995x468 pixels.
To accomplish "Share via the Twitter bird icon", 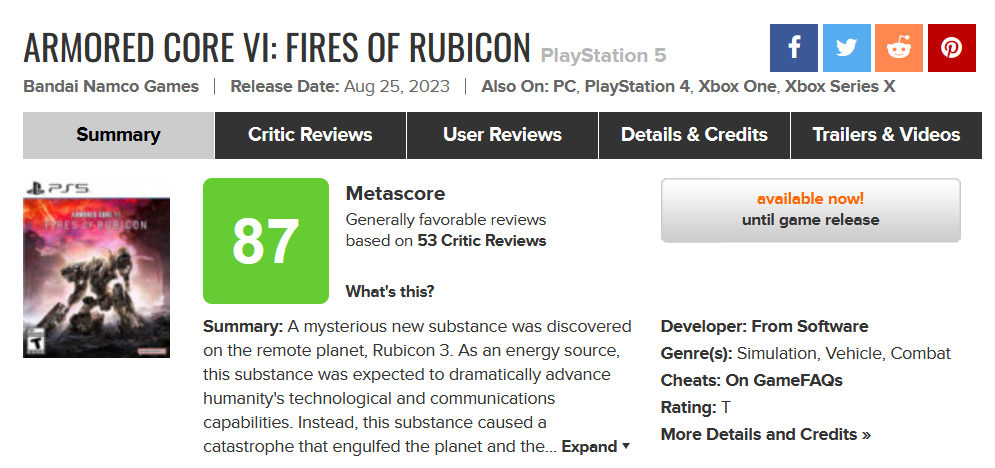I will click(x=847, y=48).
